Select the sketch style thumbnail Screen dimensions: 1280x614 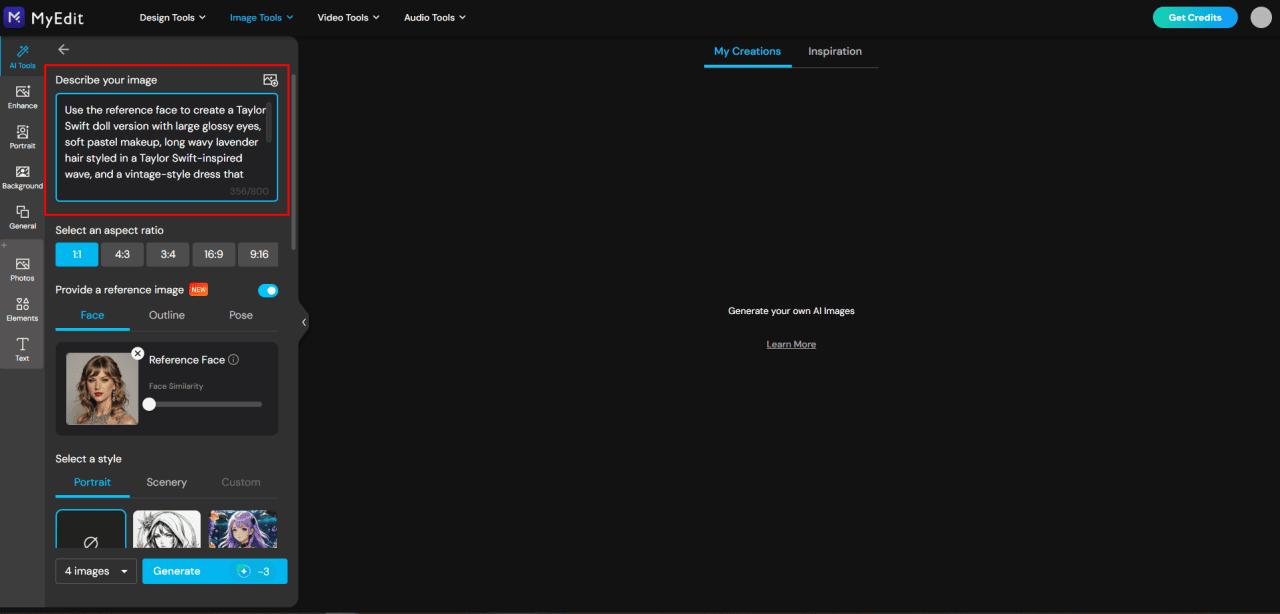pyautogui.click(x=167, y=530)
